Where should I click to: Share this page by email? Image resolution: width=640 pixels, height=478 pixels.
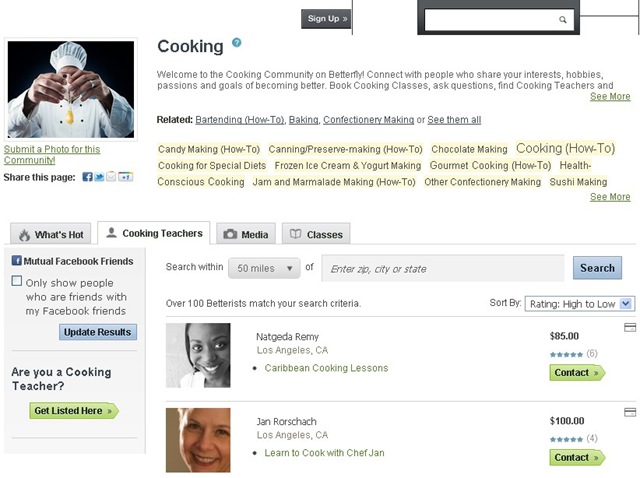111,177
